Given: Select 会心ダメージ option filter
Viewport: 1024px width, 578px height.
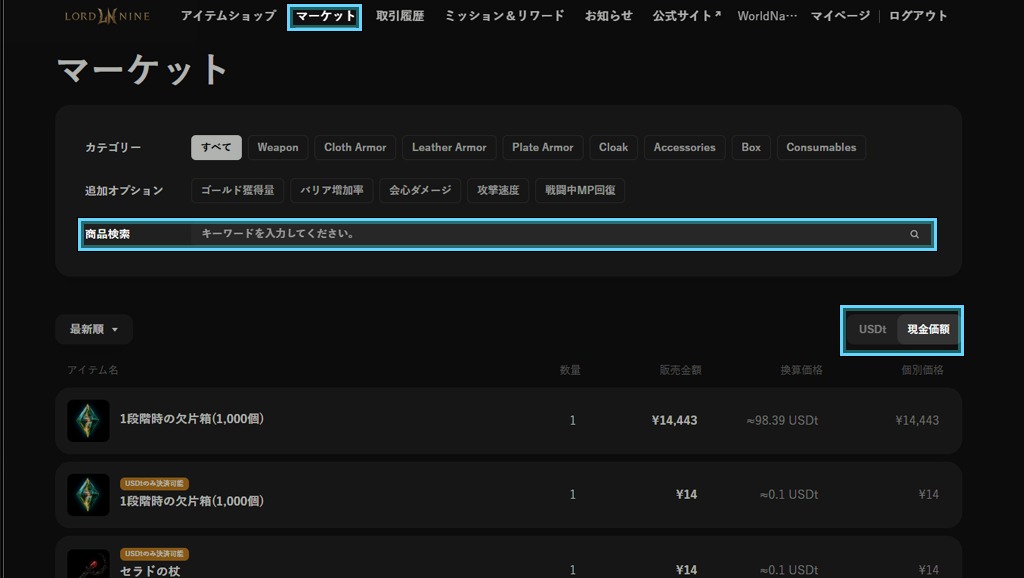Looking at the screenshot, I should [420, 190].
